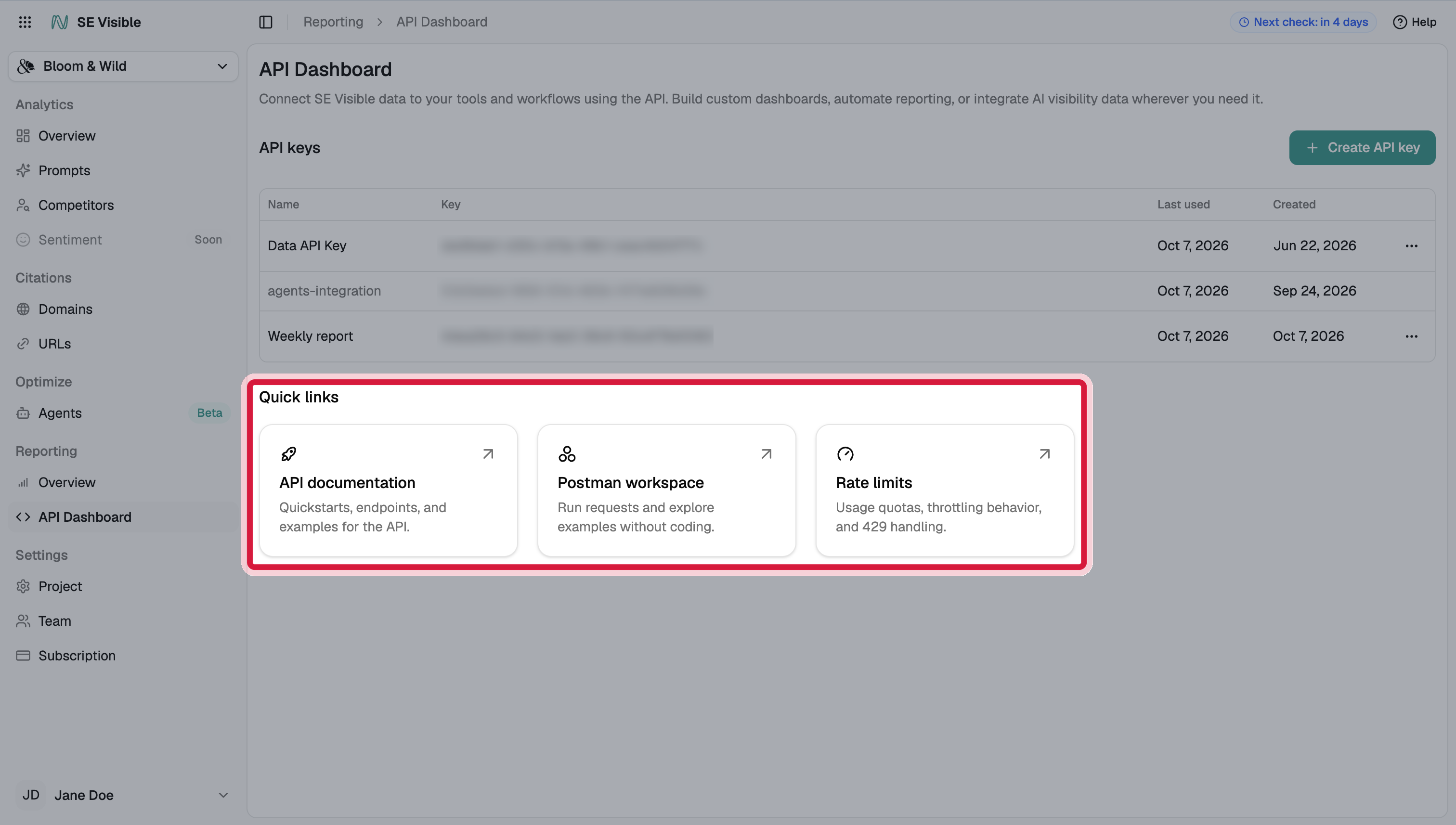Select the agents-integration key row name
This screenshot has height=825, width=1456.
coord(324,291)
